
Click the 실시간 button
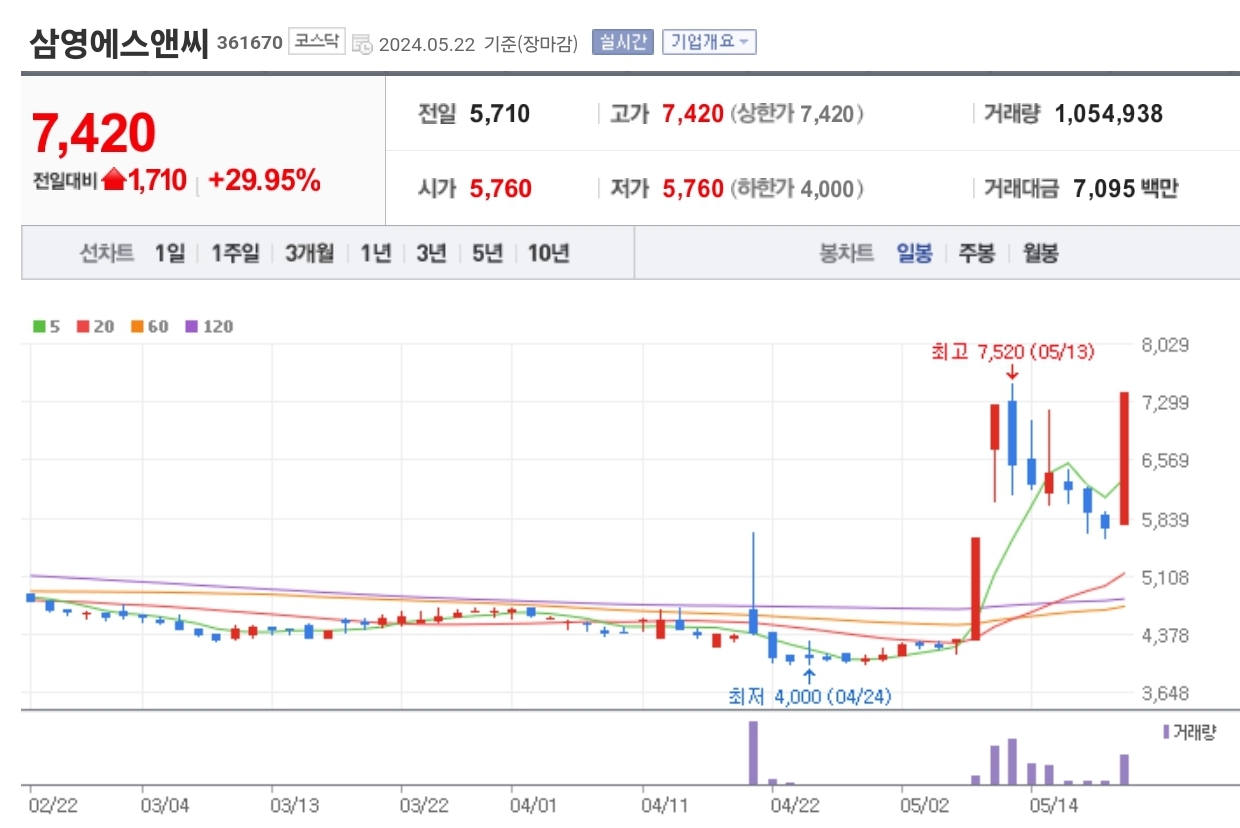click(x=622, y=42)
